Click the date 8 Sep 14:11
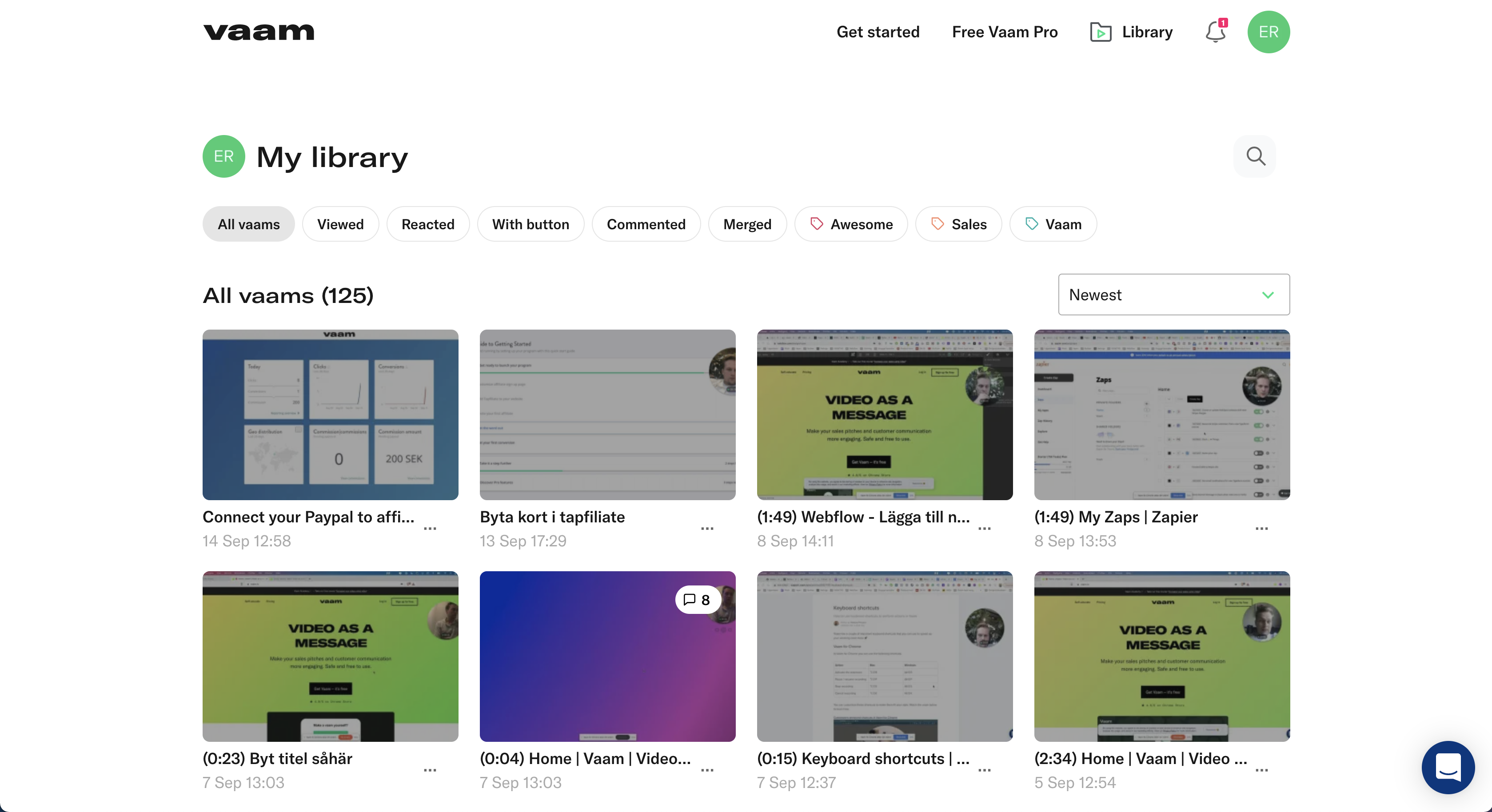Viewport: 1492px width, 812px height. (795, 541)
